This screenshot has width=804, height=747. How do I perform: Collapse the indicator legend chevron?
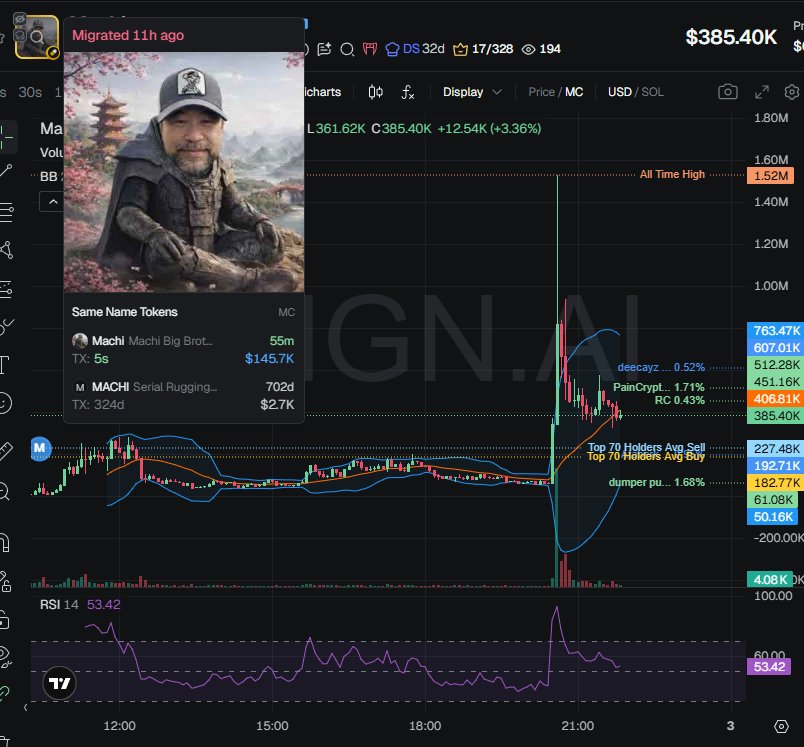point(52,201)
